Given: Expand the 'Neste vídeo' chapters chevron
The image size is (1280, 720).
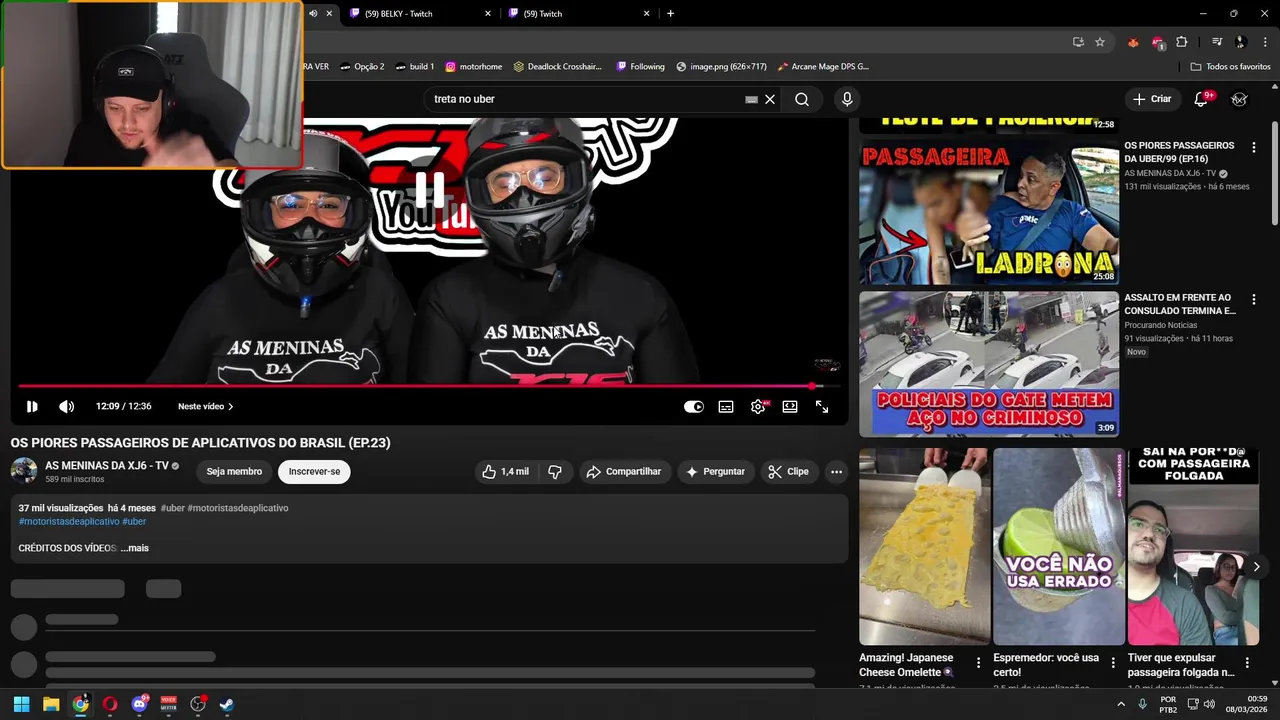Looking at the screenshot, I should pos(231,407).
